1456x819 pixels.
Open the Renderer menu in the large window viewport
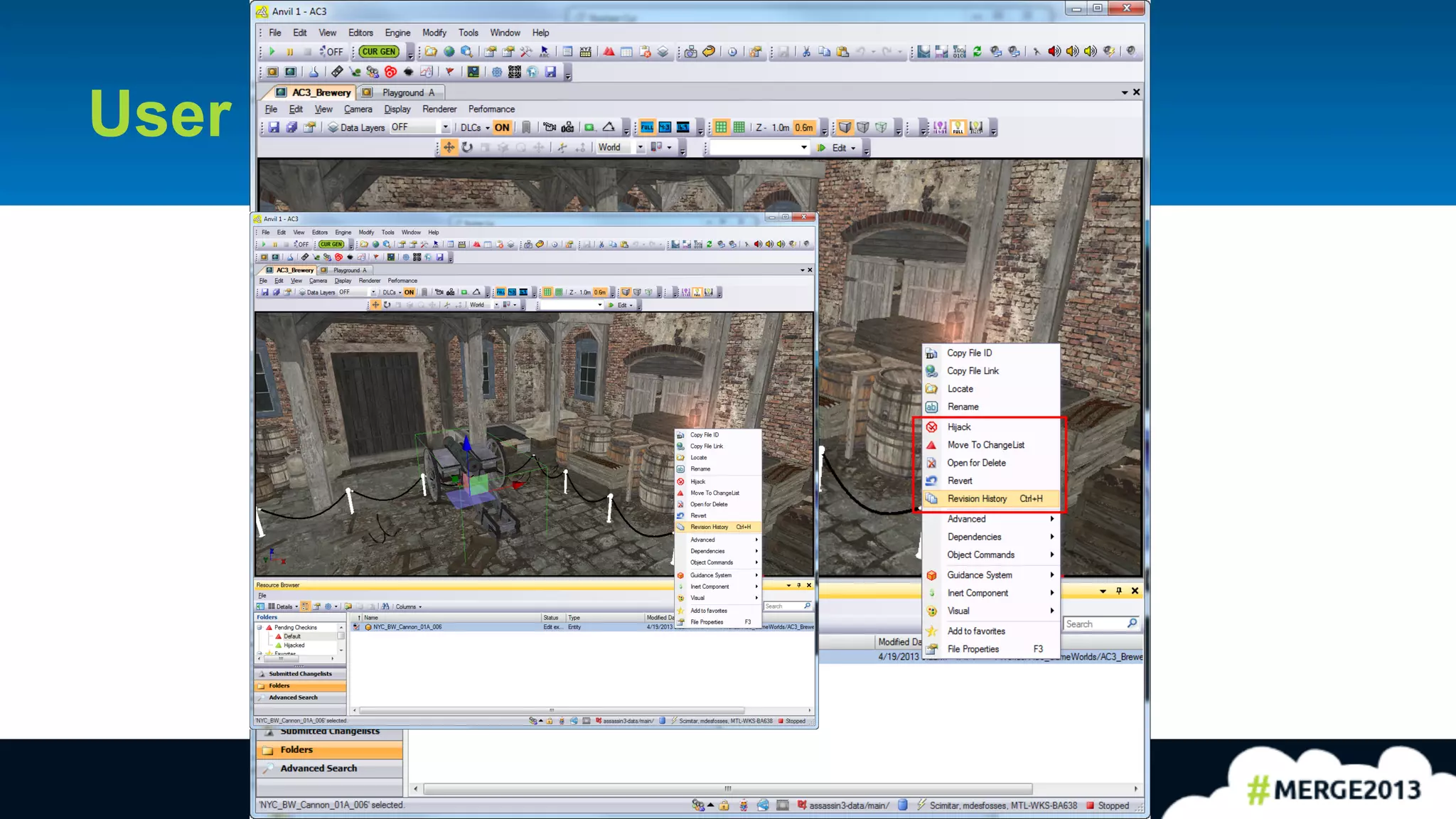point(439,109)
